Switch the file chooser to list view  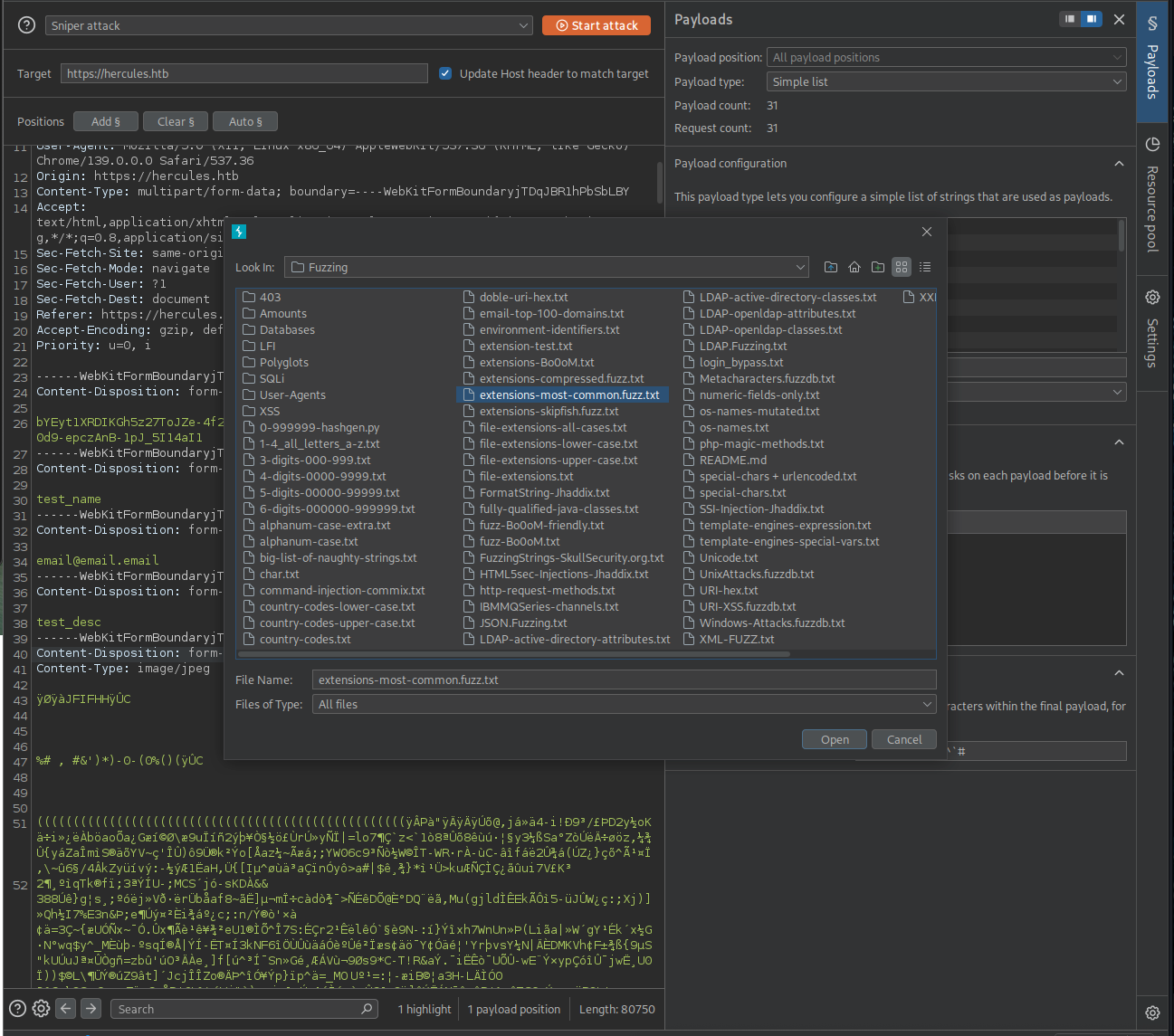[924, 266]
